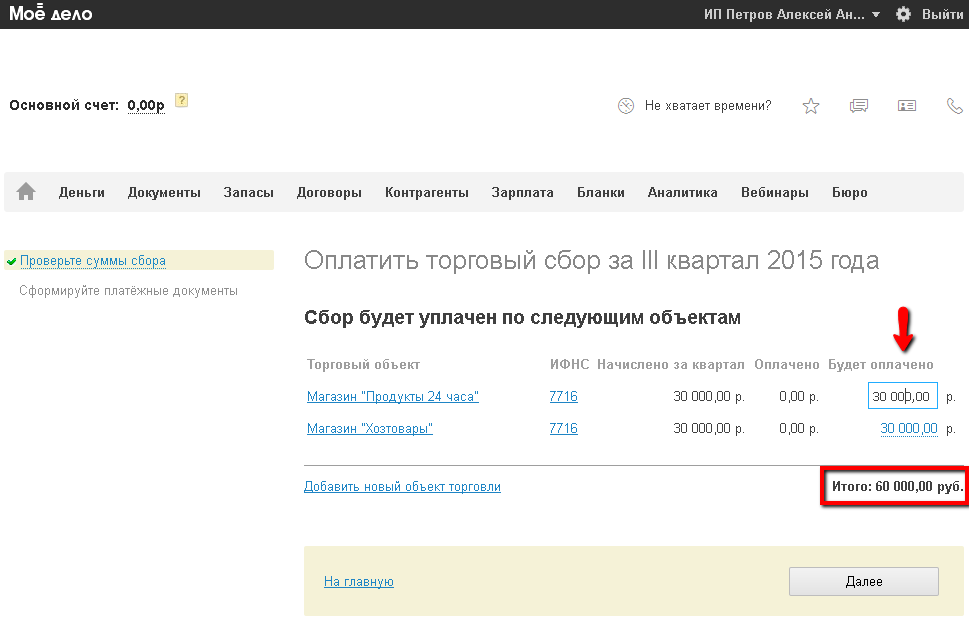Select the Проверьте суммы сбора step
The image size is (969, 643).
93,261
